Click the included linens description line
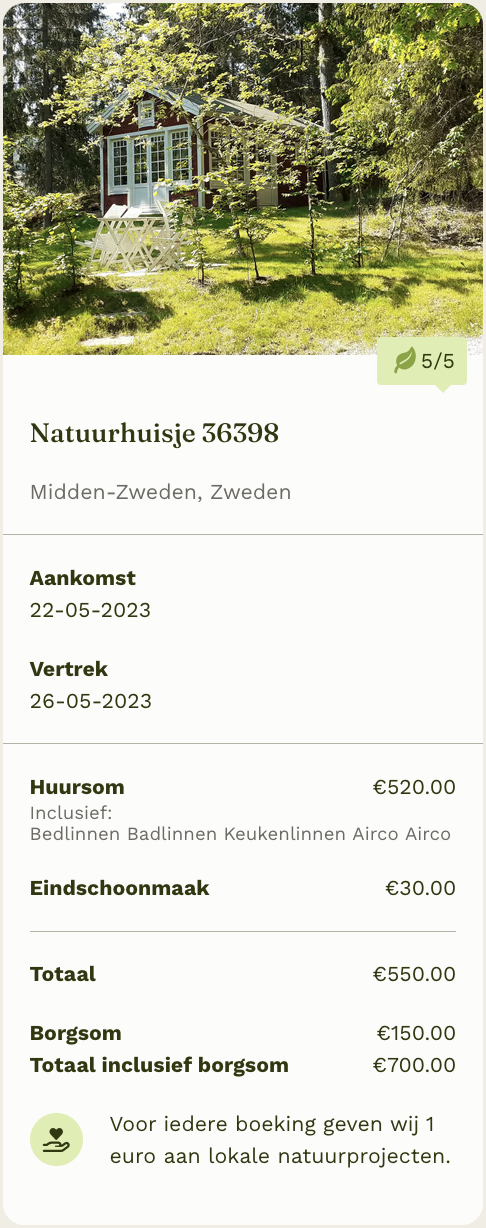 [x=240, y=834]
